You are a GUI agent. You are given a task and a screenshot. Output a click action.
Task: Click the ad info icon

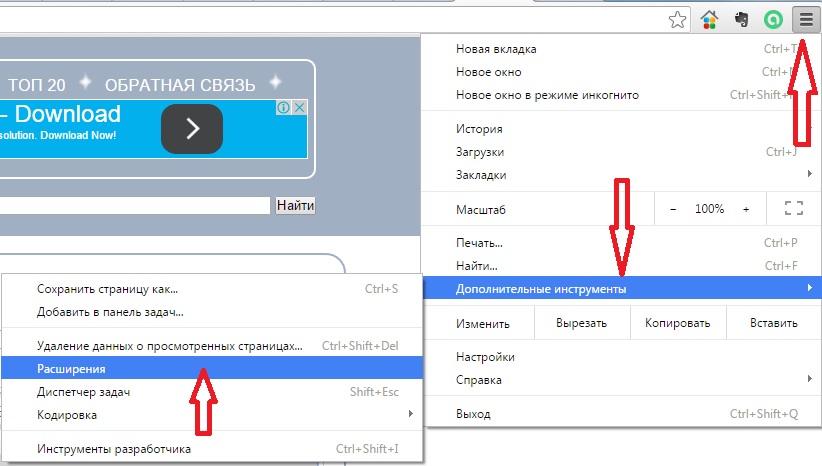click(283, 108)
